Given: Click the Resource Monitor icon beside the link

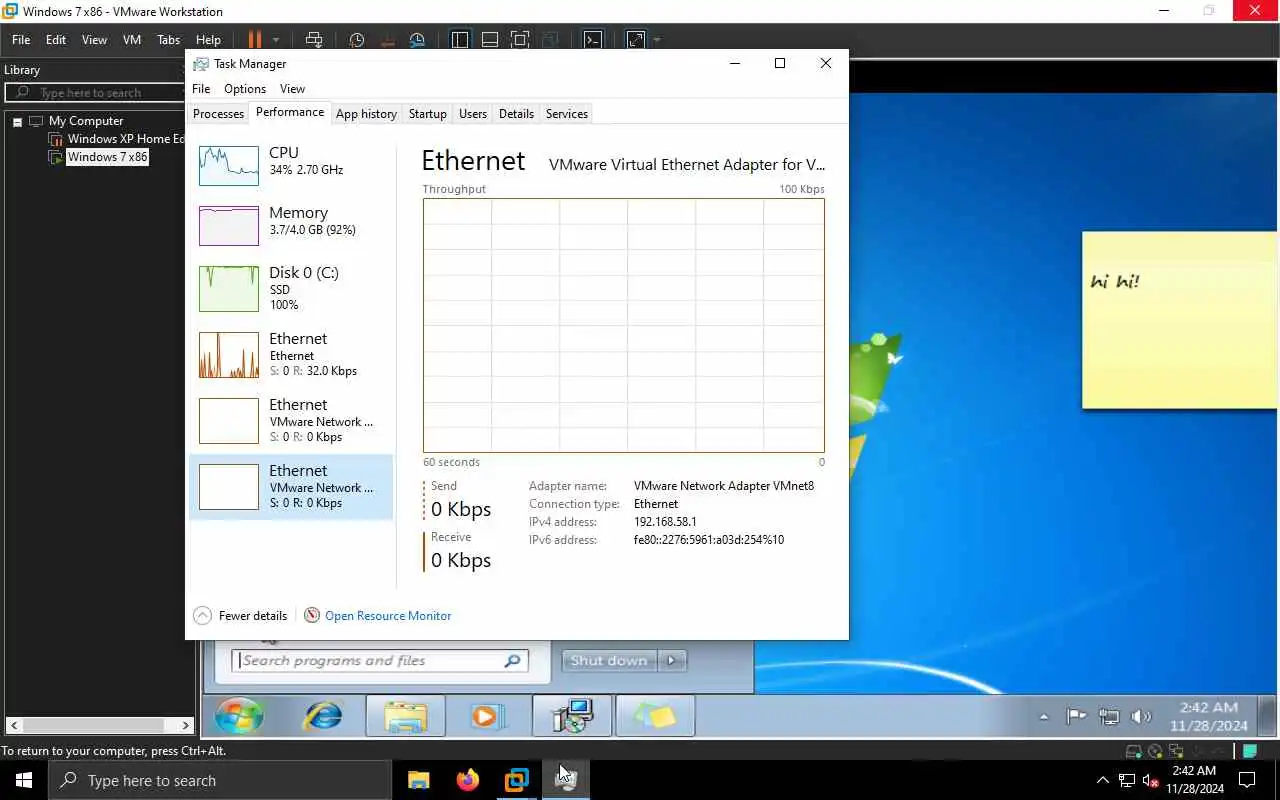Looking at the screenshot, I should click(312, 615).
